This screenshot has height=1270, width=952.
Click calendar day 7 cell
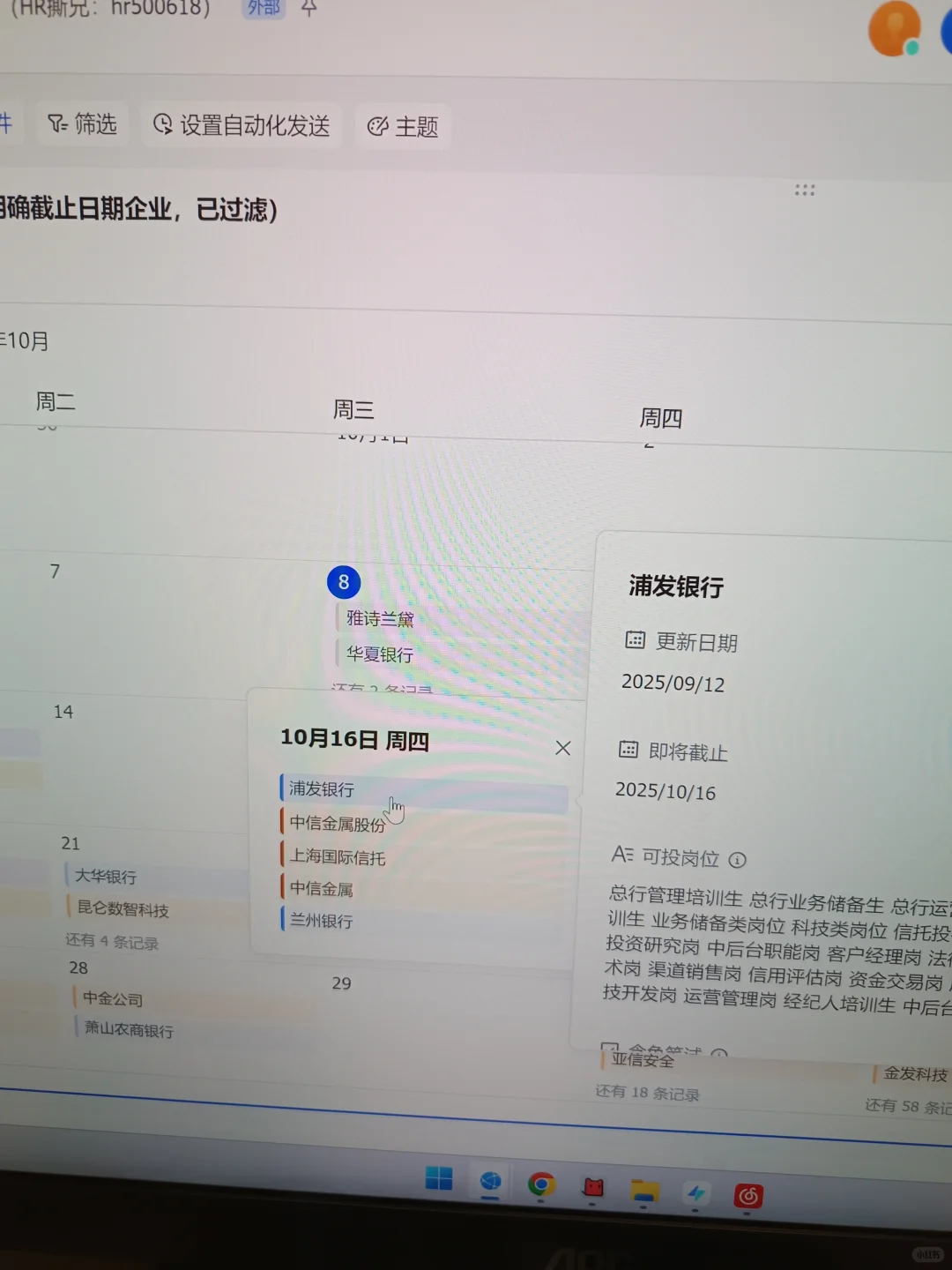tap(55, 571)
